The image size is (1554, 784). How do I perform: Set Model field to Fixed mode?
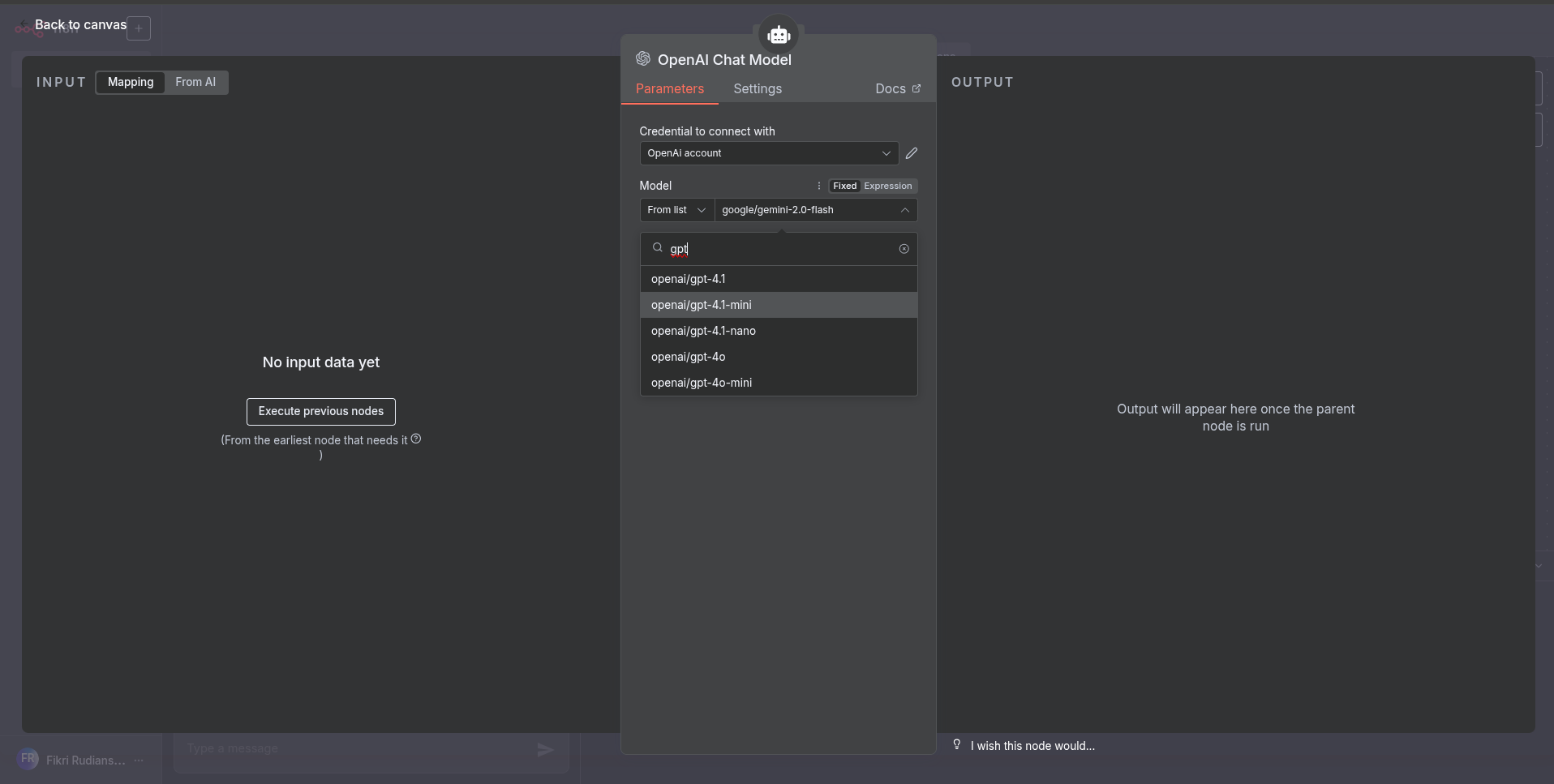coord(844,186)
